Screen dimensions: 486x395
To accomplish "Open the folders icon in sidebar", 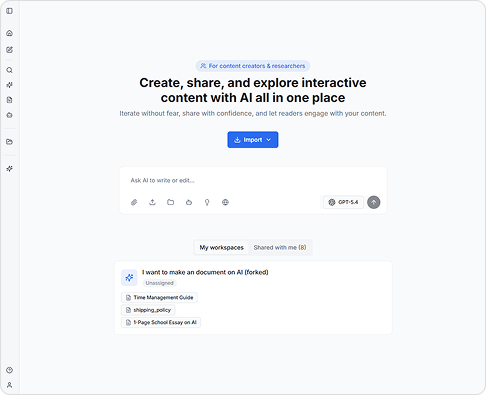I will pyautogui.click(x=9, y=142).
